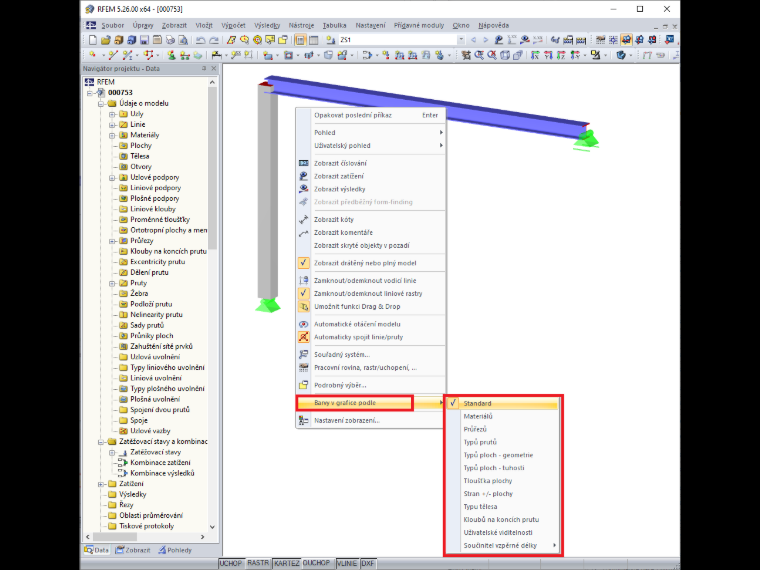Click the show results eye toolbar icon

click(x=524, y=40)
